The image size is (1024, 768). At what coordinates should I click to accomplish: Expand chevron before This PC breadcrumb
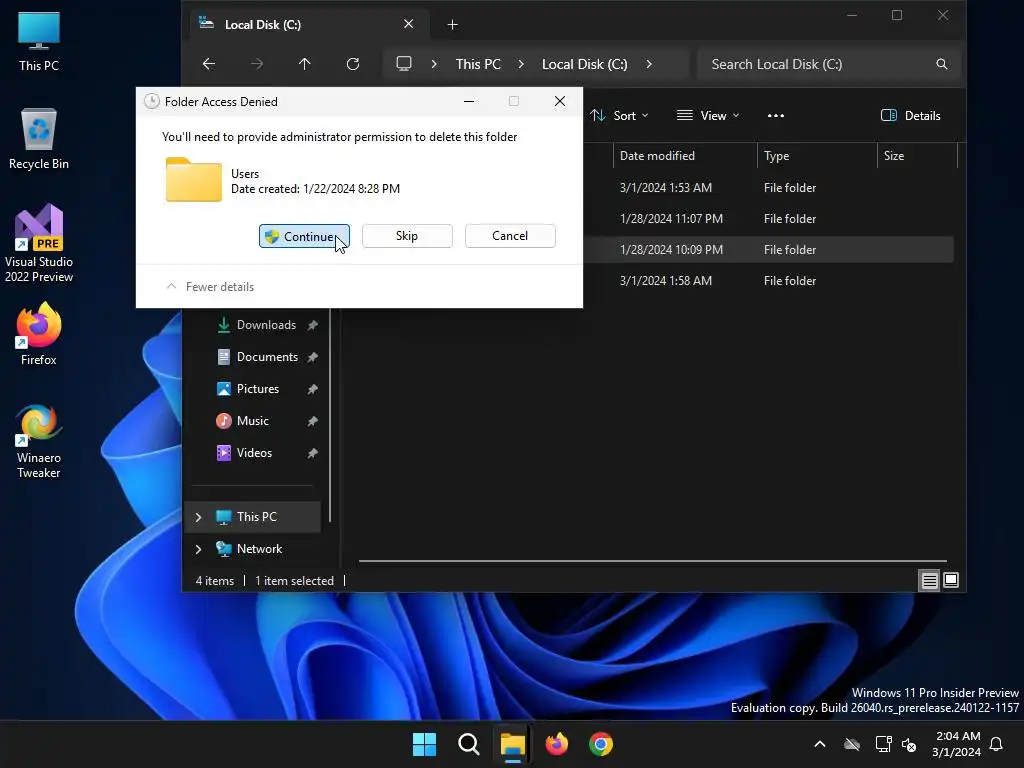point(434,64)
